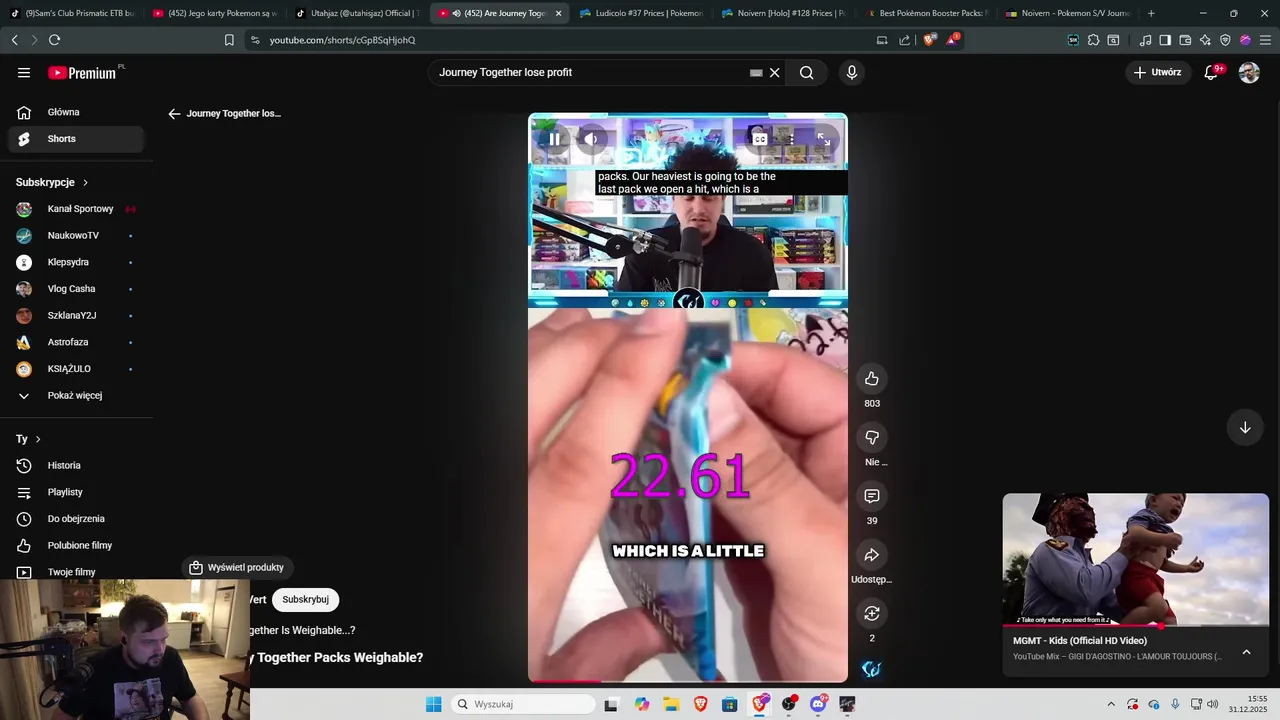
Task: Expand the Ty section
Action: (28, 439)
